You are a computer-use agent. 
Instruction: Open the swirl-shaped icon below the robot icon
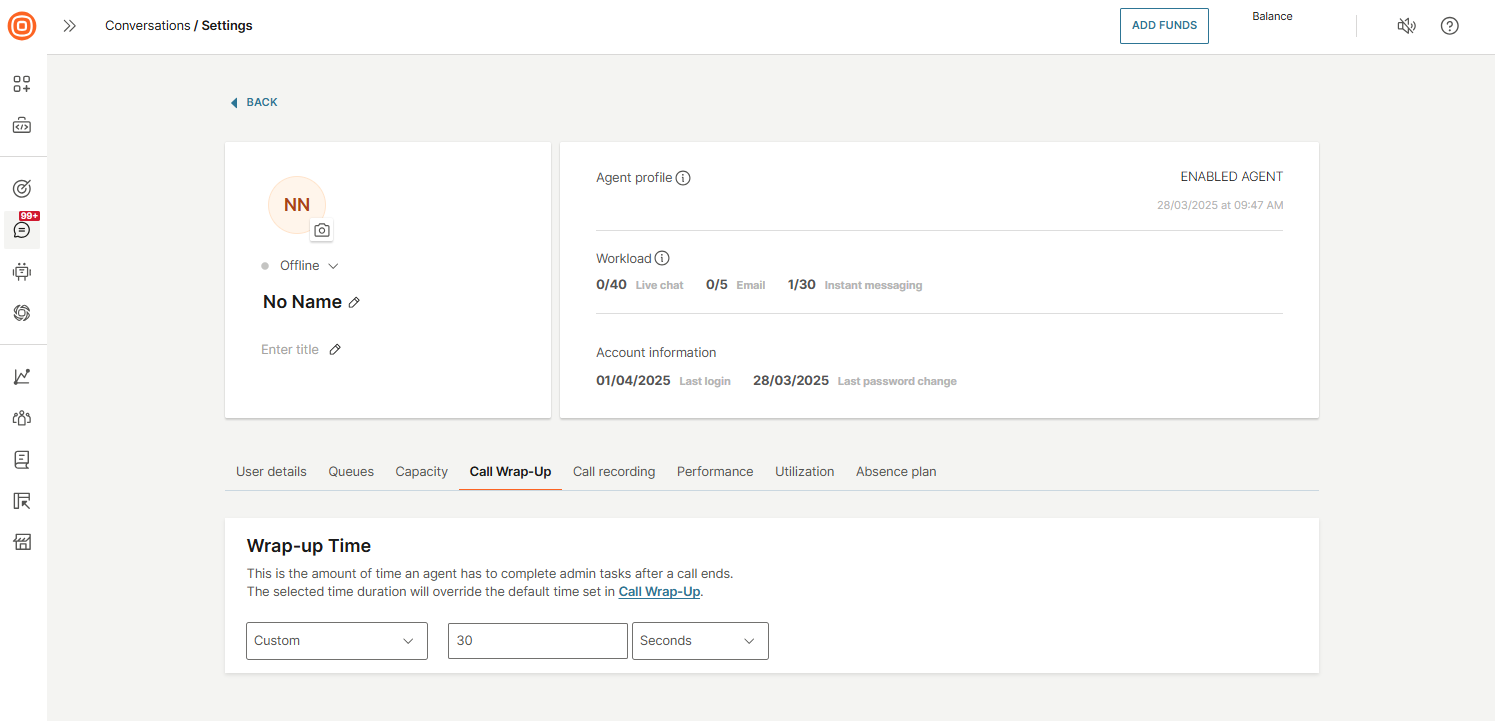coord(22,313)
